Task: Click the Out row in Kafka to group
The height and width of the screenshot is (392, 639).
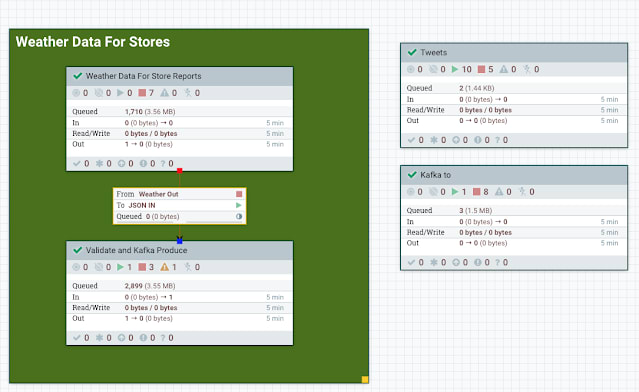Action: (x=513, y=243)
